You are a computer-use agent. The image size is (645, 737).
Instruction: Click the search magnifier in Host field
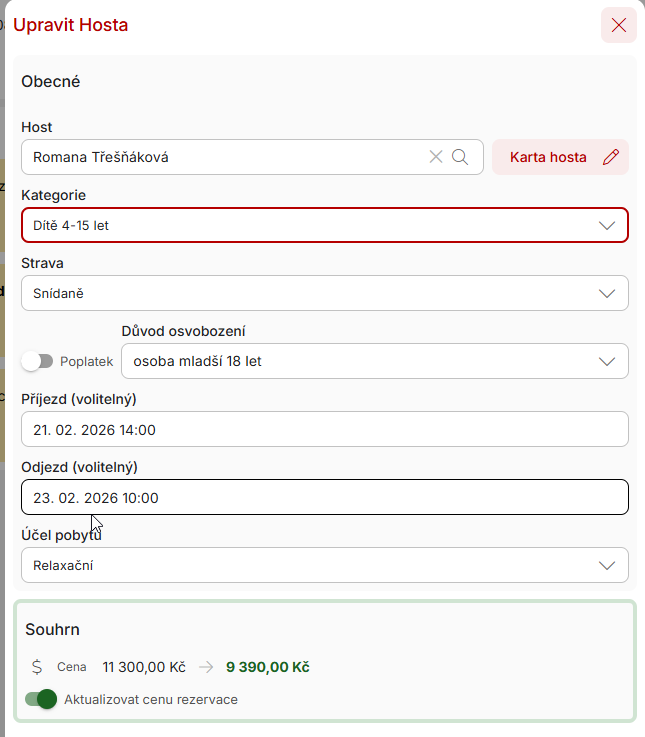460,157
